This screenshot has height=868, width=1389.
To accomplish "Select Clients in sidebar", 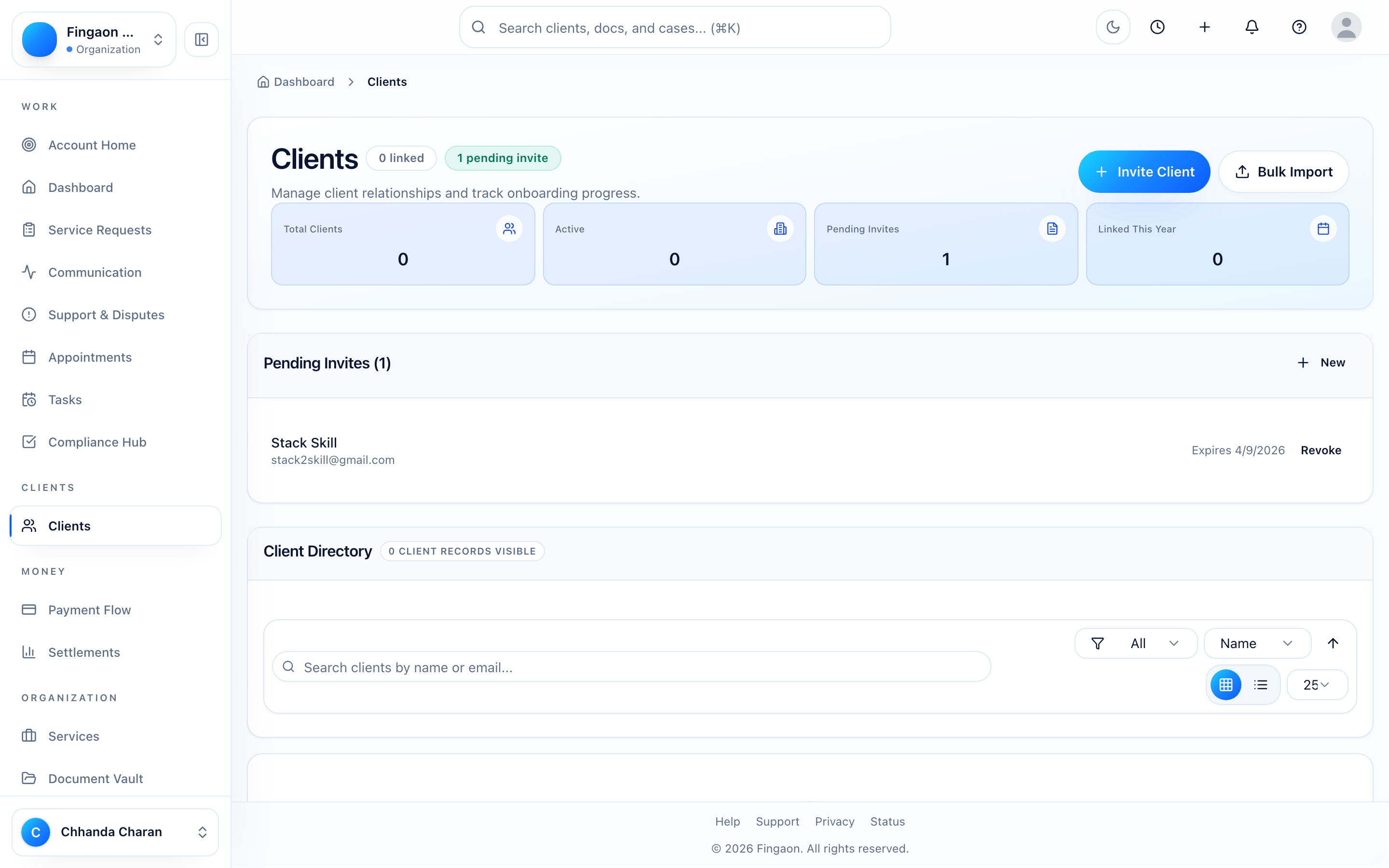I will click(x=115, y=525).
